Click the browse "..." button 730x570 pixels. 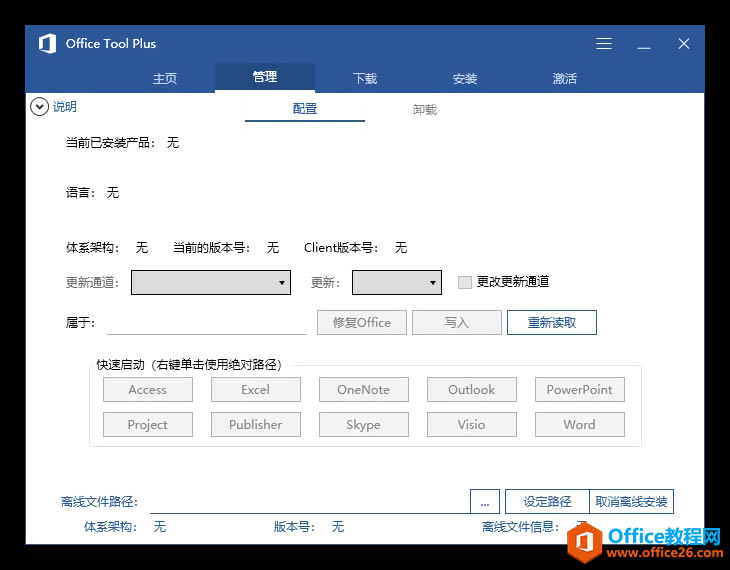485,502
